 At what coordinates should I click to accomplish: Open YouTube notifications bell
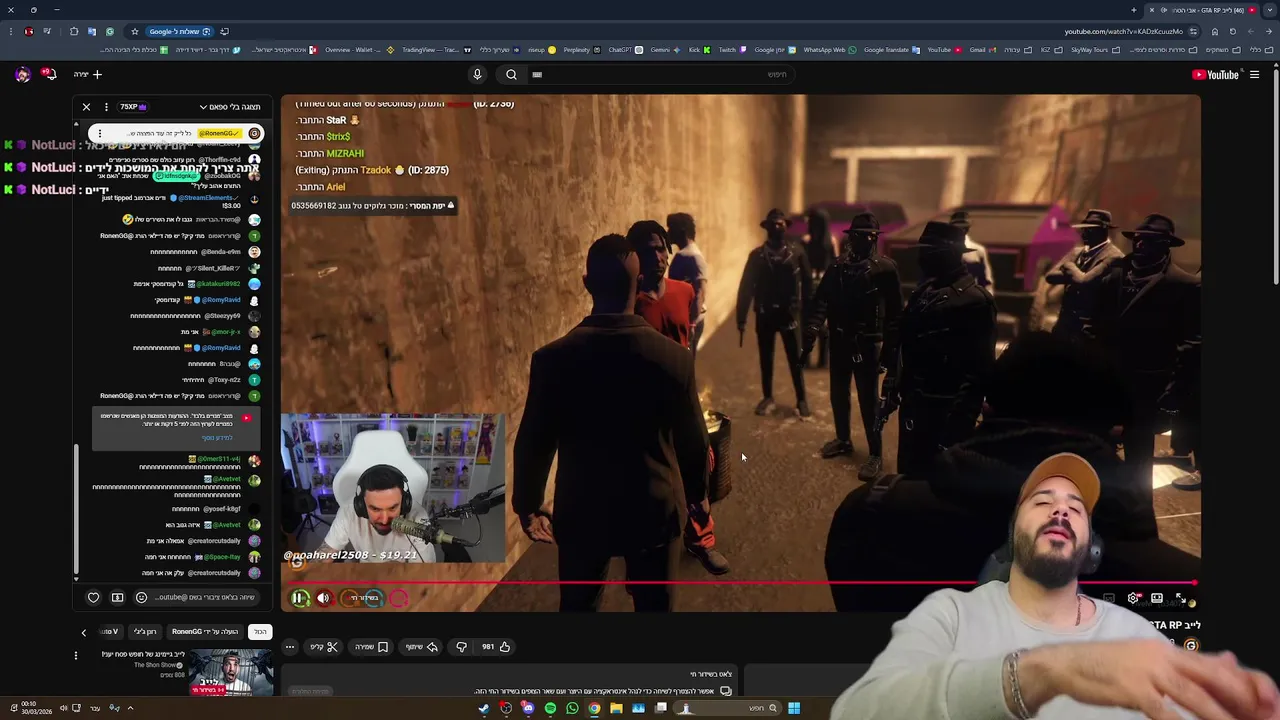point(48,74)
